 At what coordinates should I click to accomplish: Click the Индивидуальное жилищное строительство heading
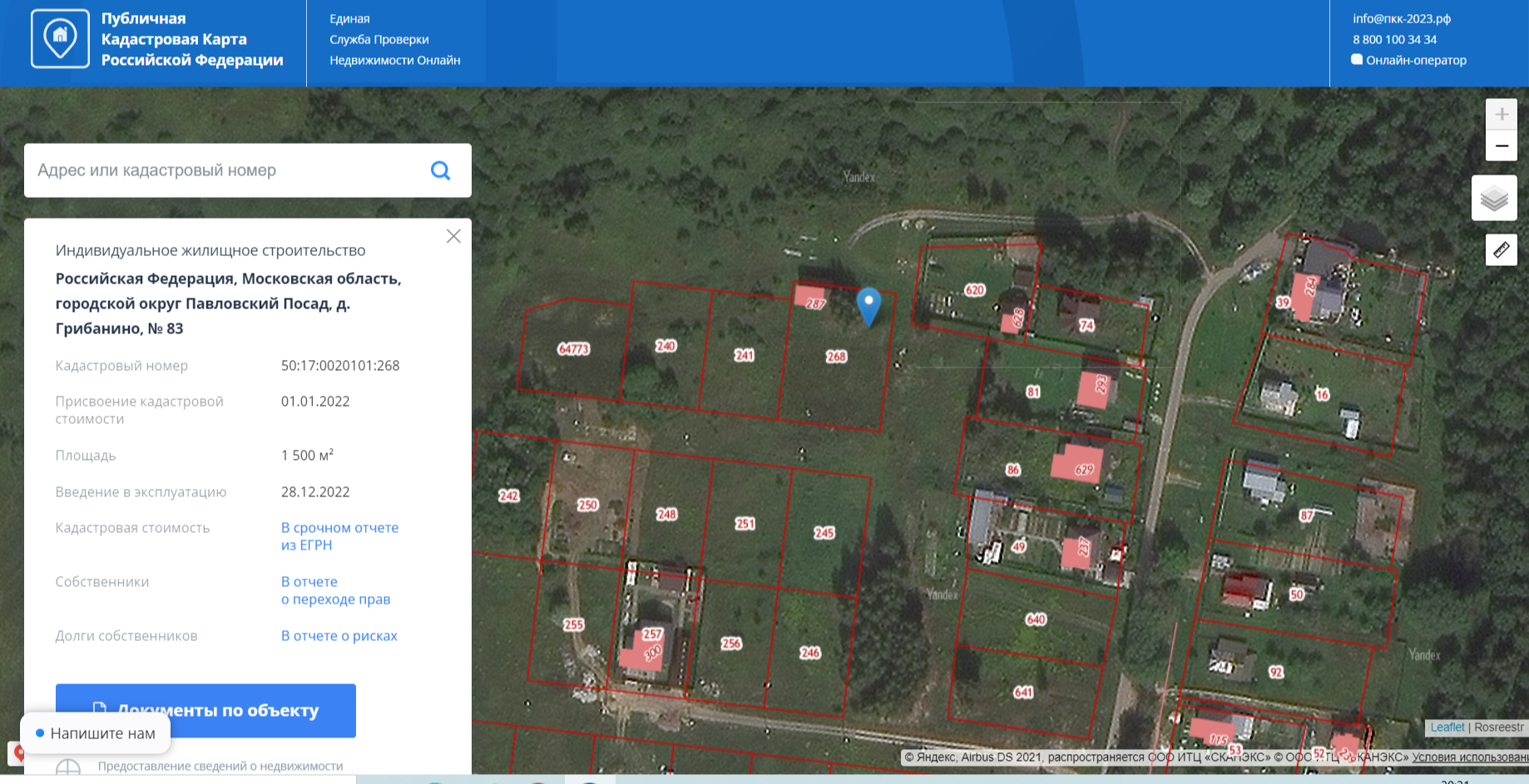(210, 251)
